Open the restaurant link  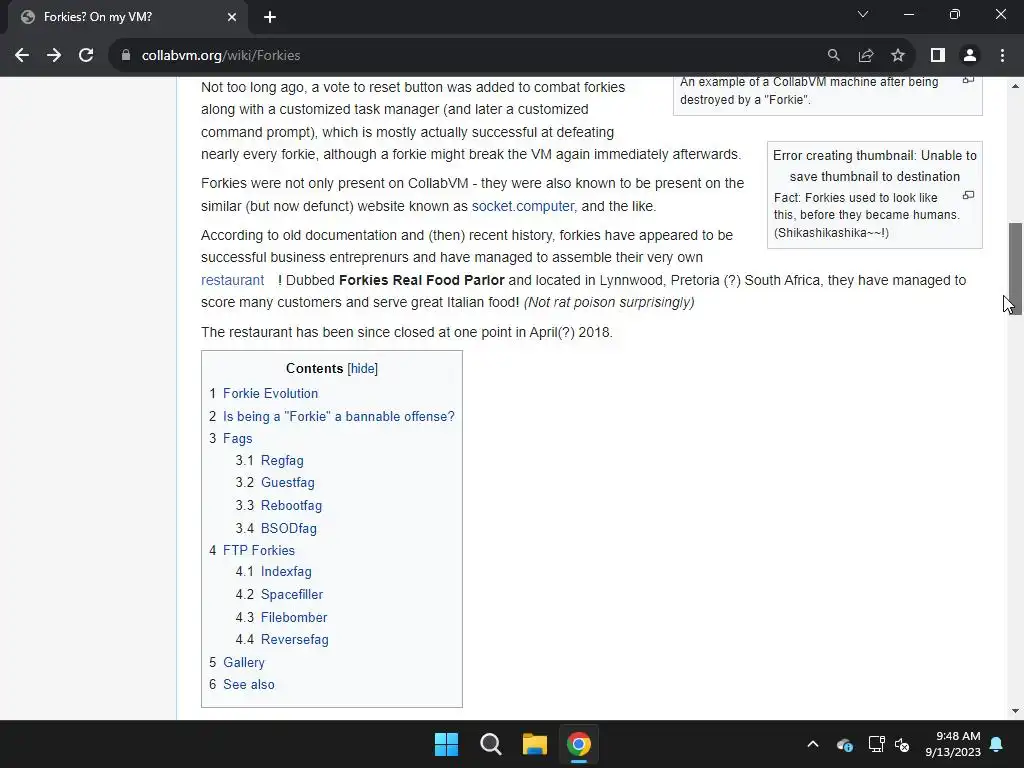point(232,280)
